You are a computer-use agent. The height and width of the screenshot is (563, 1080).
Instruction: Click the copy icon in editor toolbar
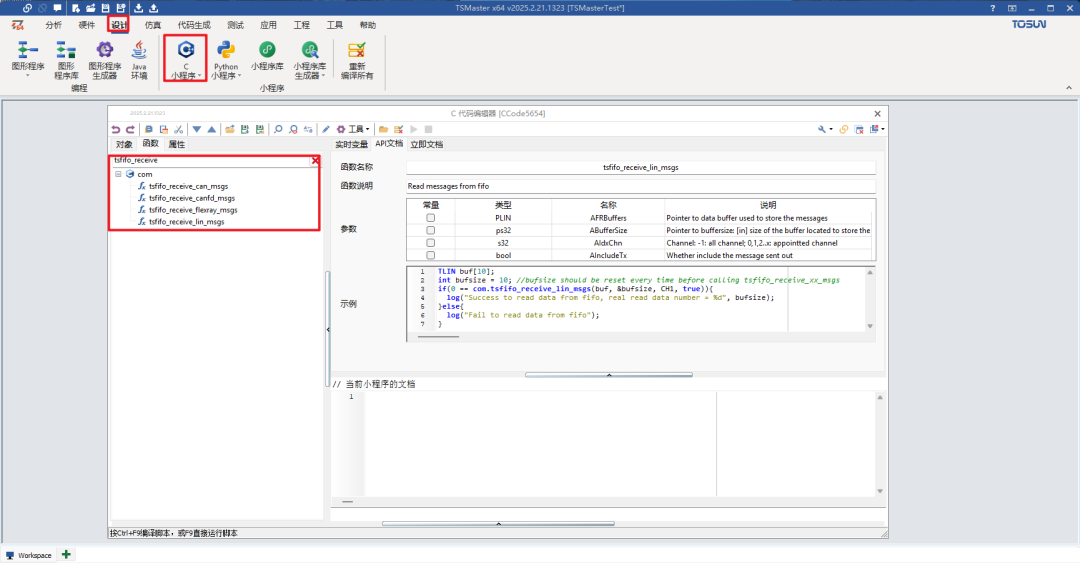149,129
